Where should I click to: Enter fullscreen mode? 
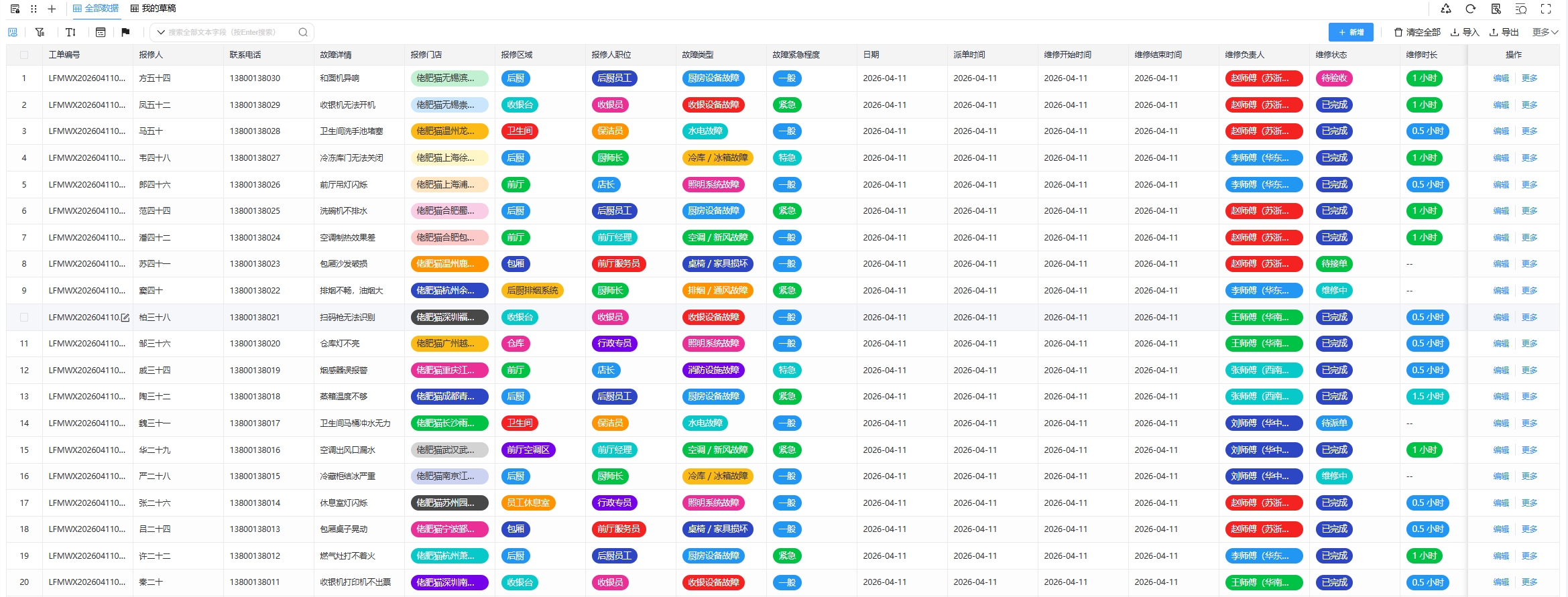[x=1546, y=9]
